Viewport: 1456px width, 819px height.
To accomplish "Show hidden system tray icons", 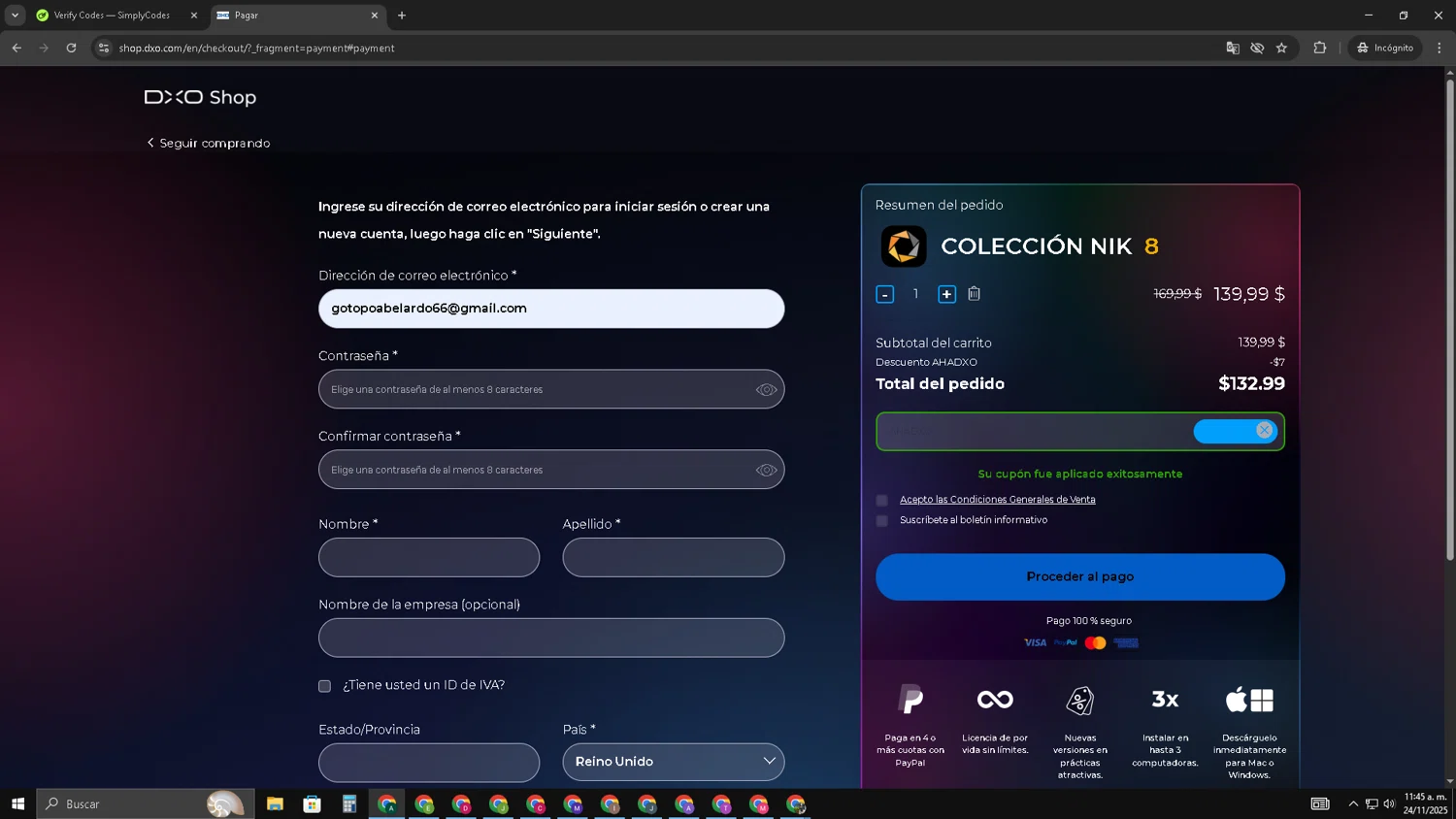I will pyautogui.click(x=1353, y=803).
